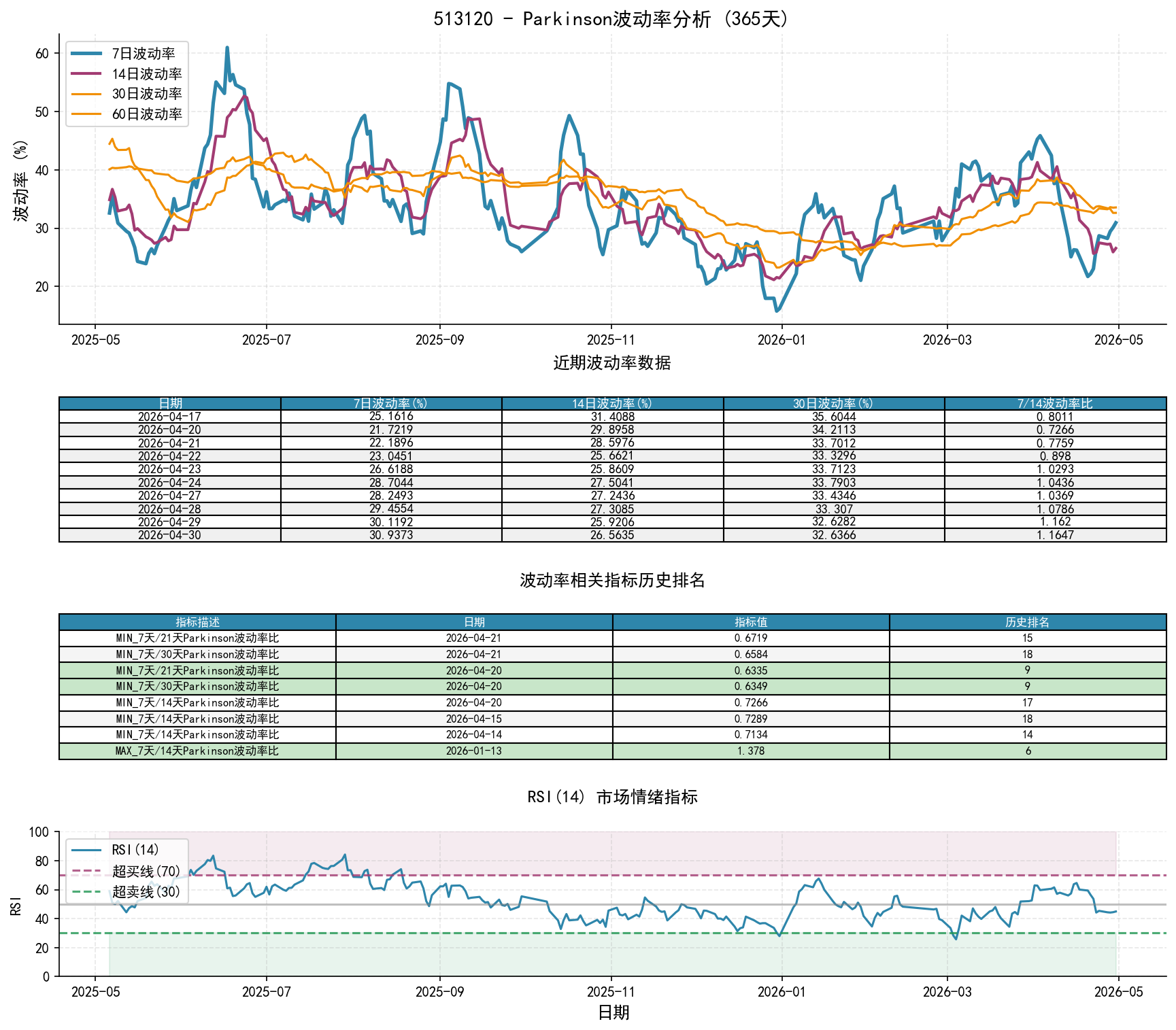Click the 14-day volatility value 26.5635
Image resolution: width=1176 pixels, height=1030 pixels.
pos(612,535)
